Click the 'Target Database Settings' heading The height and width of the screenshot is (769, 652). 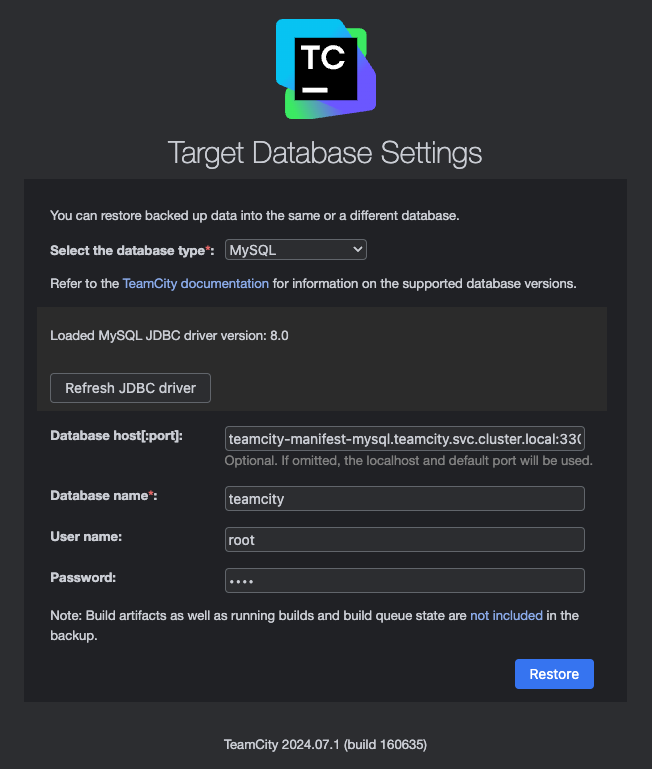(x=325, y=153)
